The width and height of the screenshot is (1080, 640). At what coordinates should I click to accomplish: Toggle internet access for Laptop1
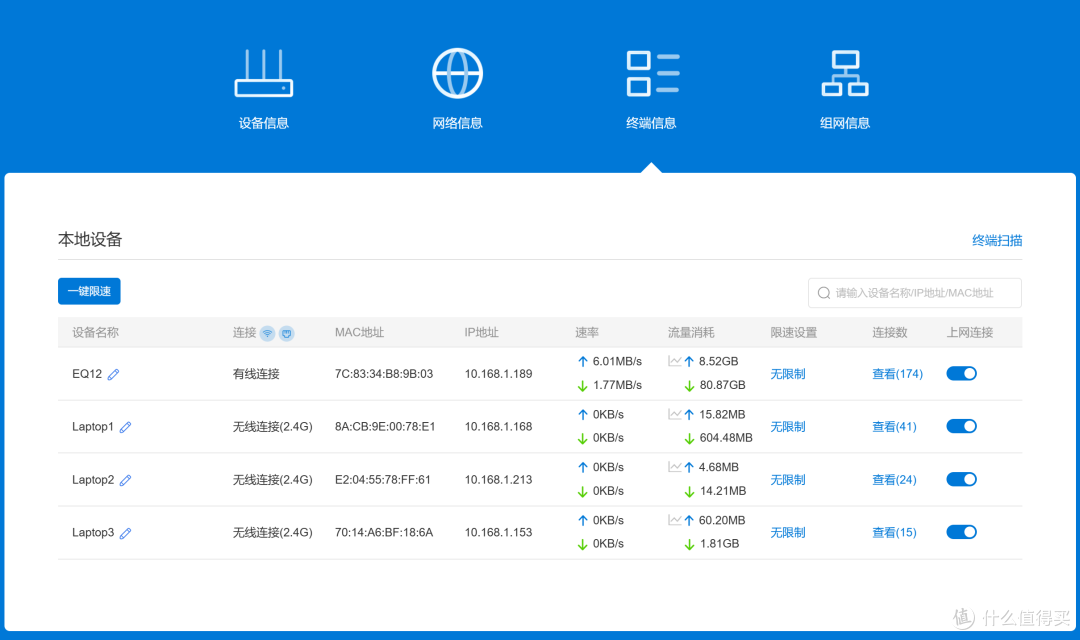tap(962, 426)
